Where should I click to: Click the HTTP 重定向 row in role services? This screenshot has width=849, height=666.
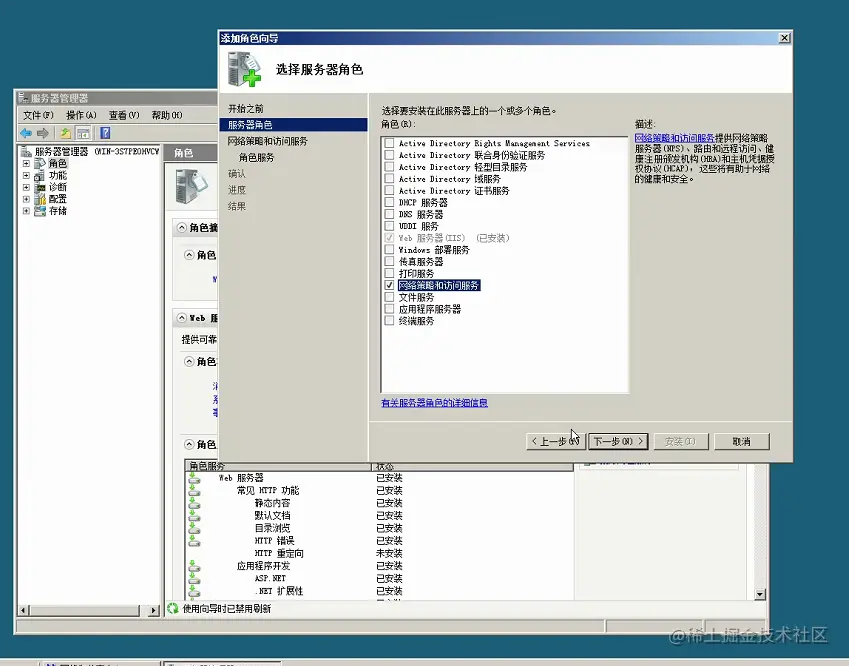click(x=379, y=553)
